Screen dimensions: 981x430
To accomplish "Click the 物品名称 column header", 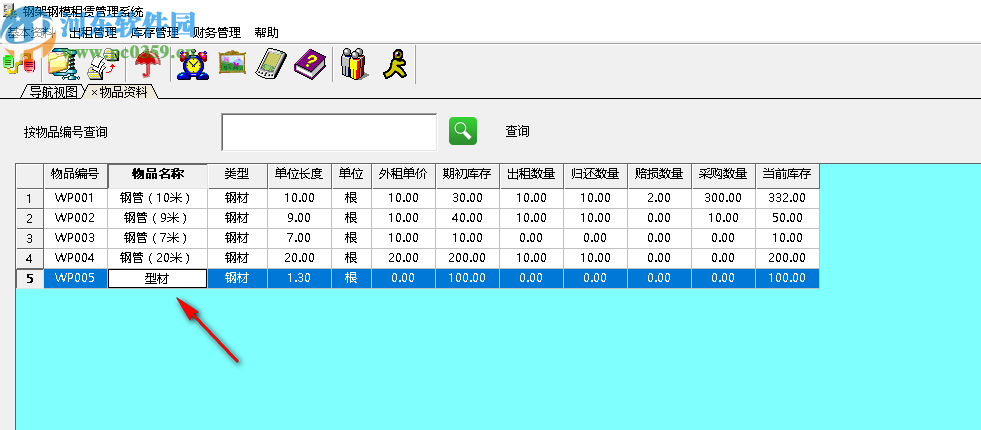I will (x=158, y=175).
